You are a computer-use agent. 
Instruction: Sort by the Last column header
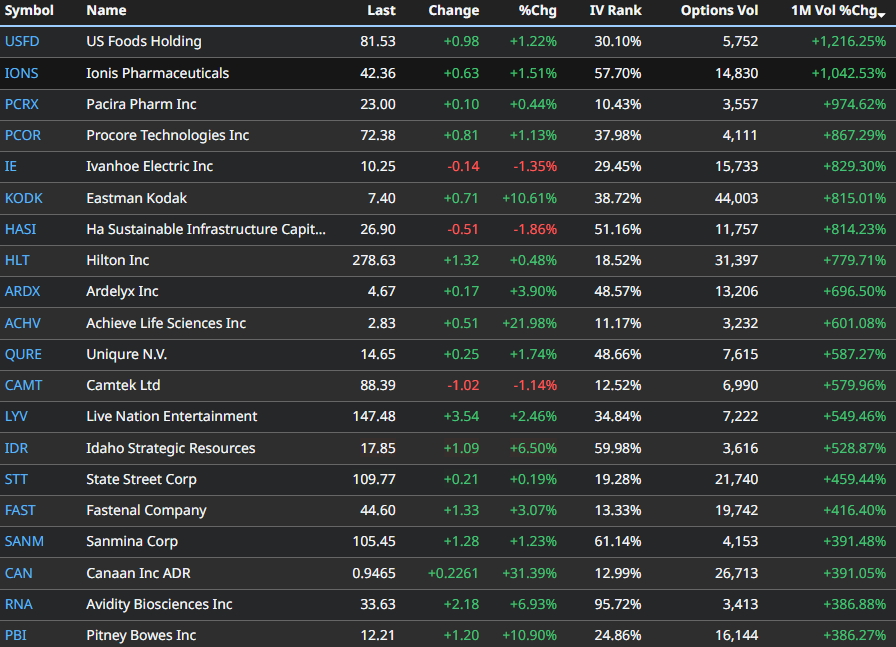(x=381, y=10)
